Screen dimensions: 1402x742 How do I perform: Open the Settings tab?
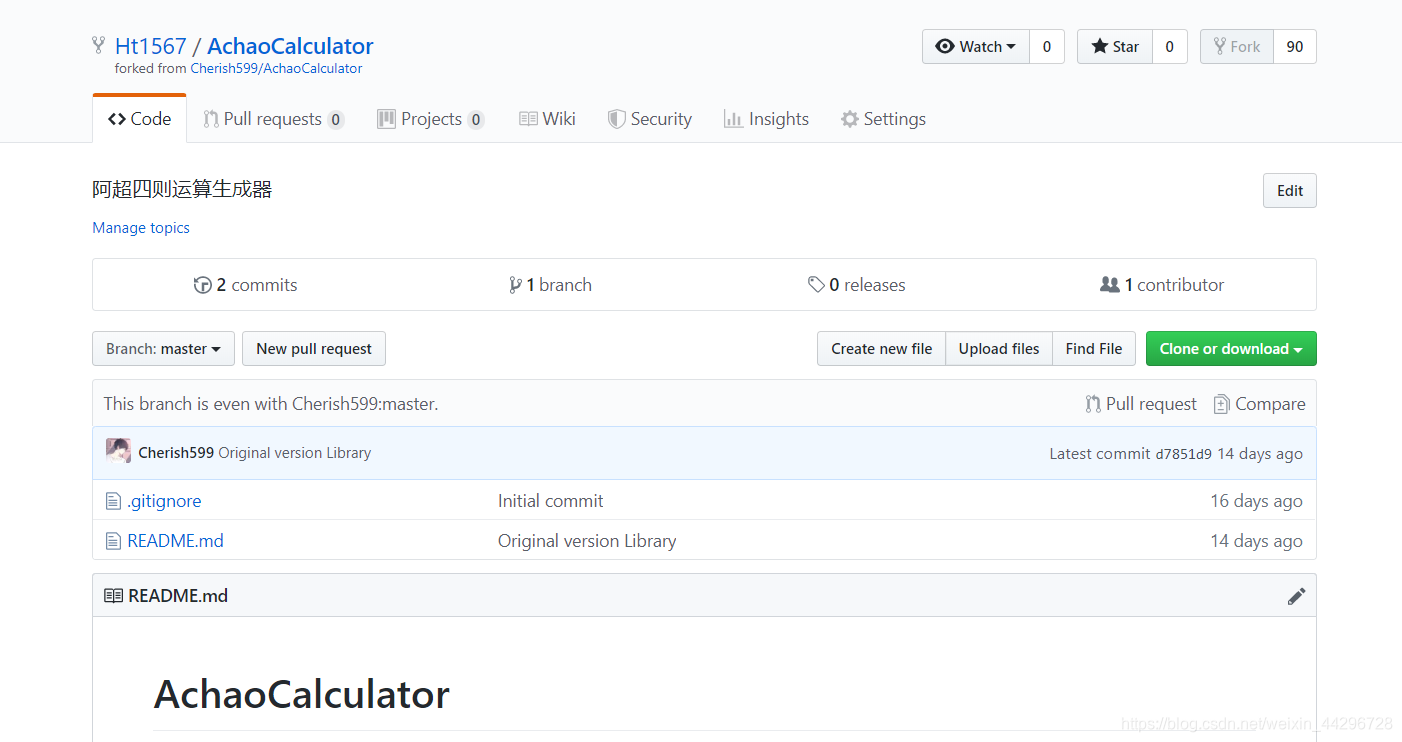[x=883, y=119]
